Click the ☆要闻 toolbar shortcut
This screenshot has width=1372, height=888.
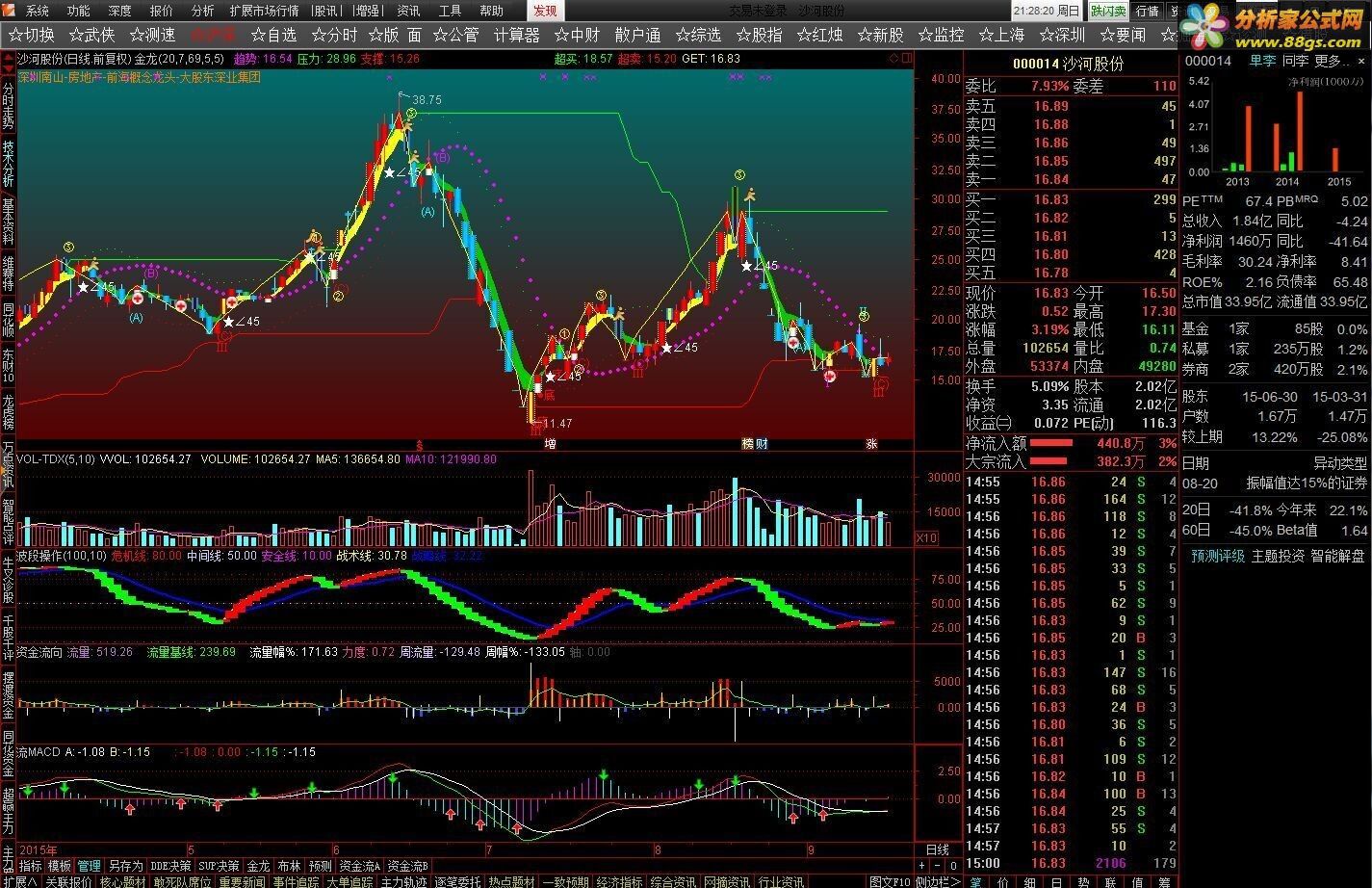1122,35
